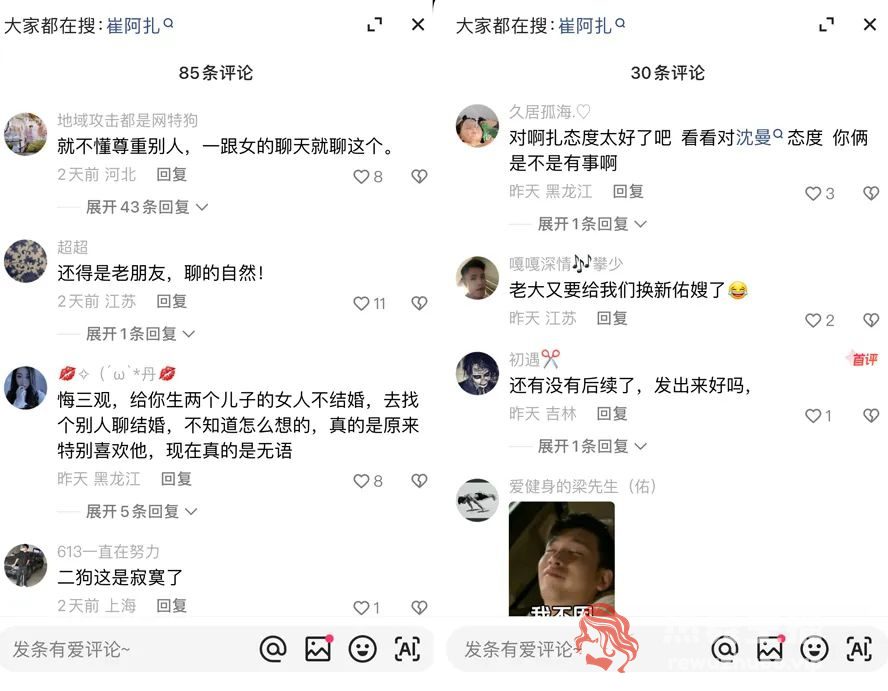This screenshot has width=888, height=691.
Task: Dislike the 初遇 comment with broken heart
Action: (870, 416)
